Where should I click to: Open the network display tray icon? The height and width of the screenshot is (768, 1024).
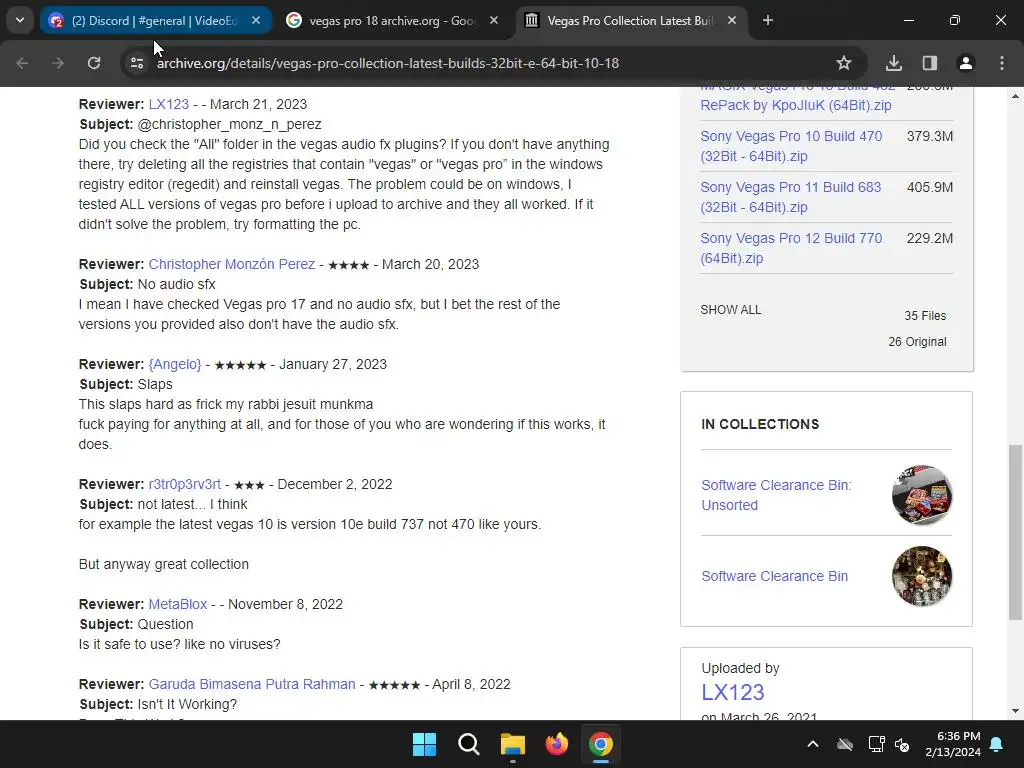click(x=876, y=744)
